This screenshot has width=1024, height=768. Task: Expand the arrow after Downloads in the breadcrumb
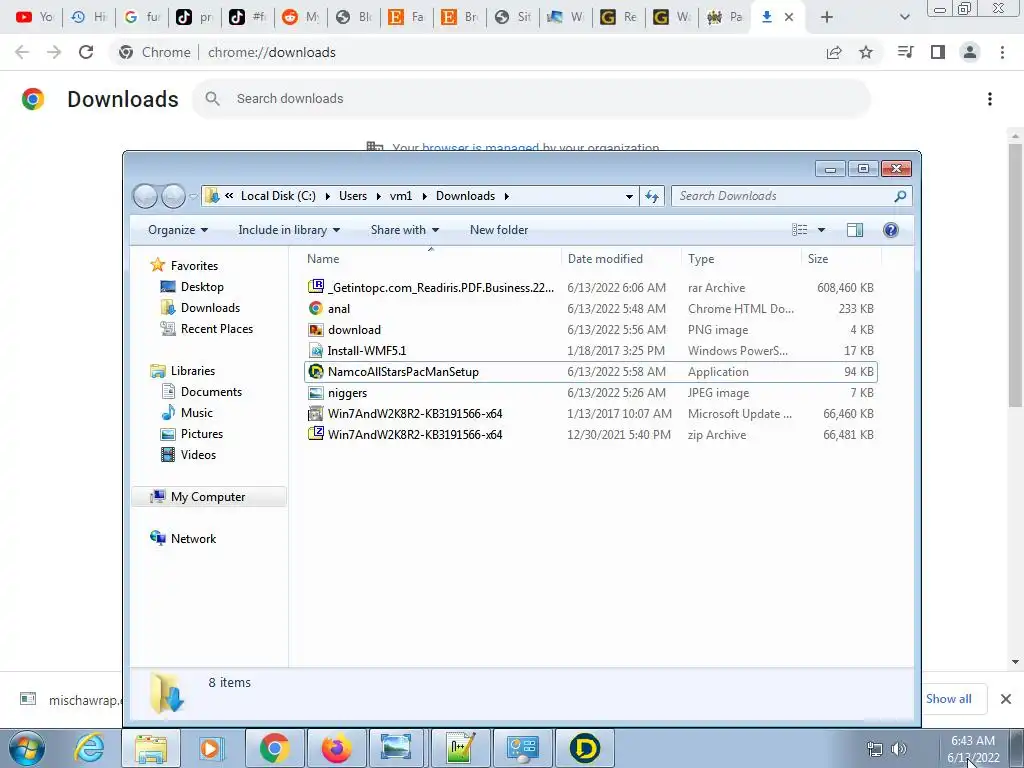click(506, 196)
